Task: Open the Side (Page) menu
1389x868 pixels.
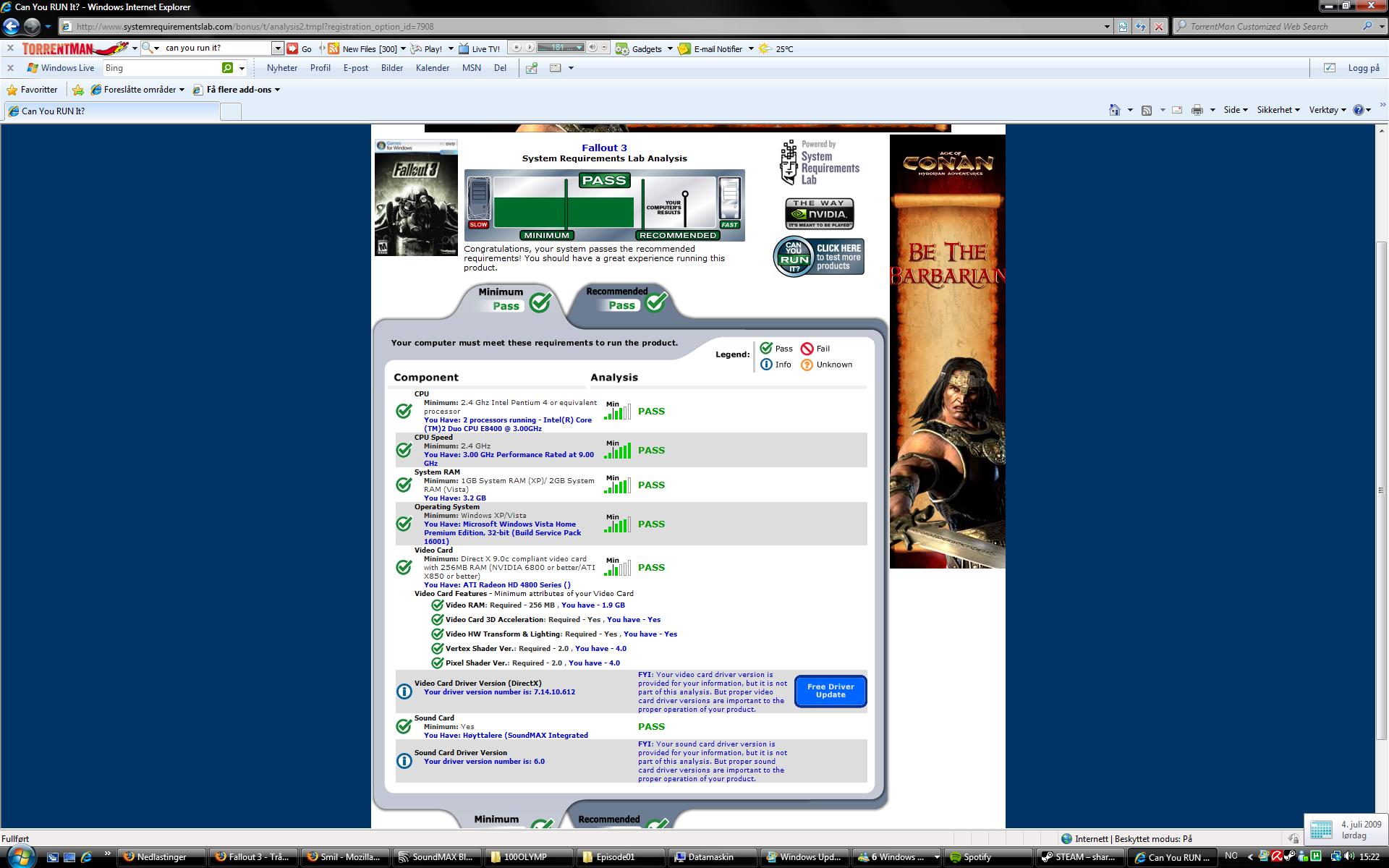Action: tap(1236, 110)
